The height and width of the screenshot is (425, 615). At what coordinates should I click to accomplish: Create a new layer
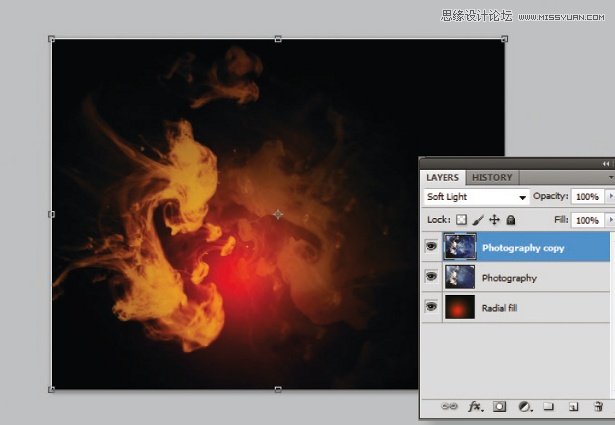[x=573, y=408]
